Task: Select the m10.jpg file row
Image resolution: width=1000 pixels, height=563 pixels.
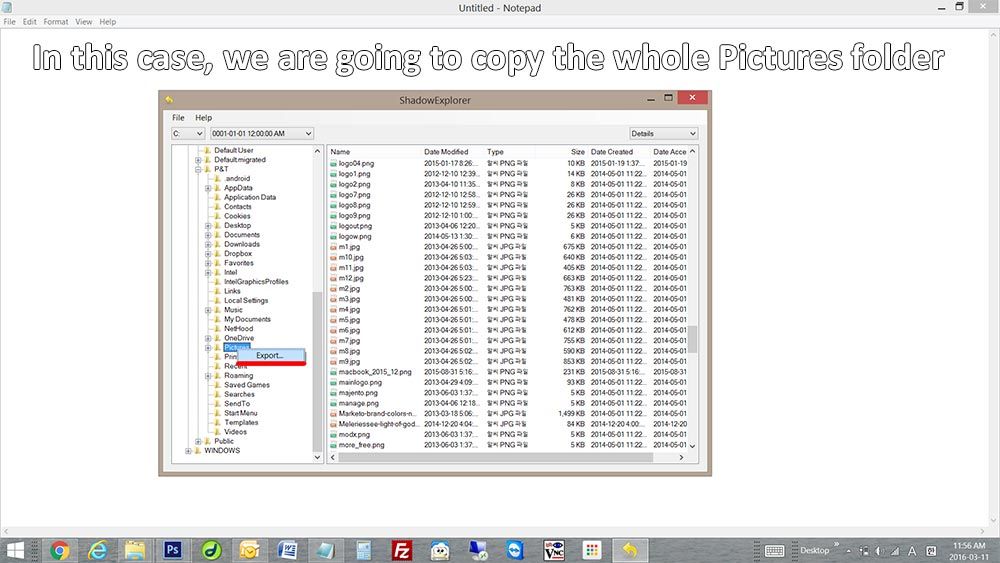Action: tap(508, 257)
